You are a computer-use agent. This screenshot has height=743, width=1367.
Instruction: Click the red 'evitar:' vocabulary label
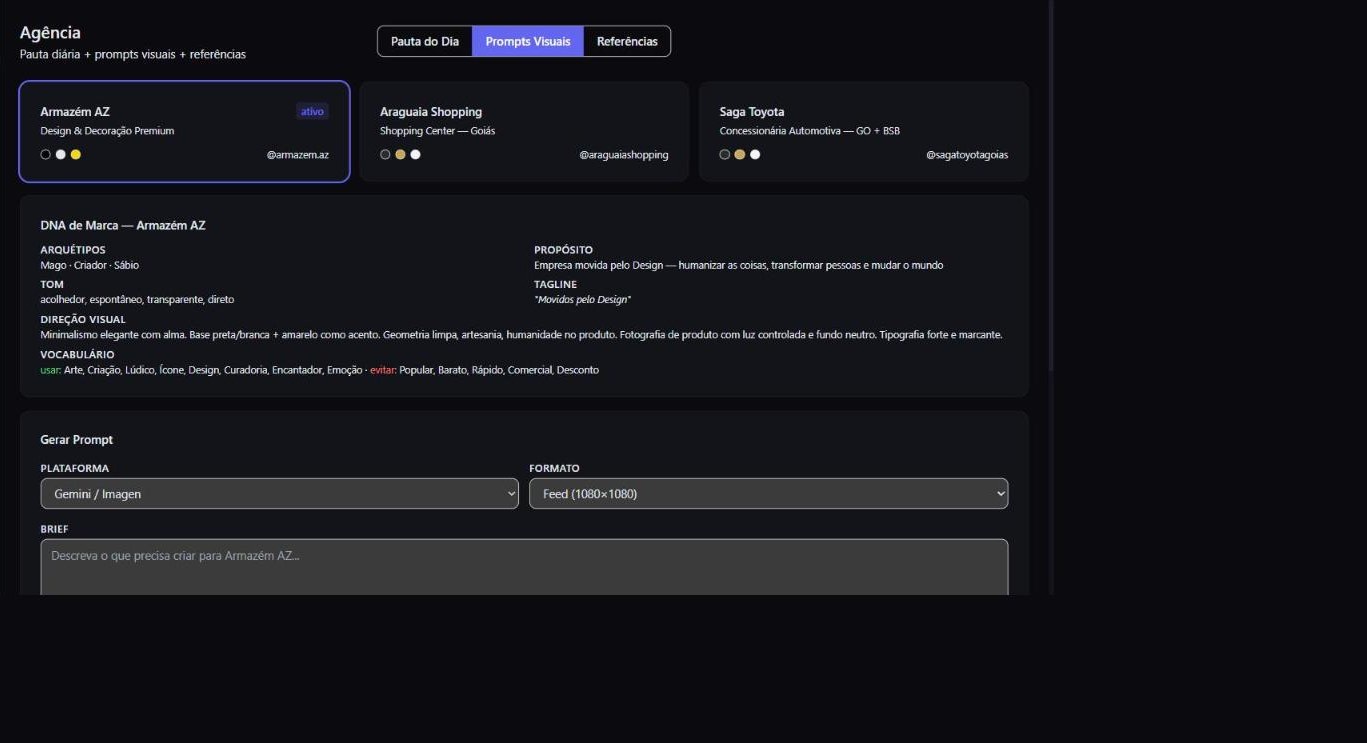383,370
